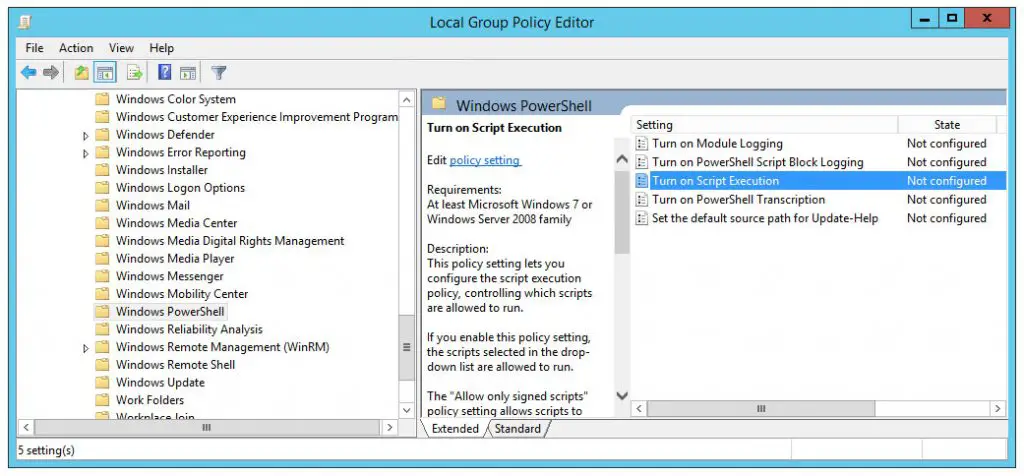Click the tree pane scroll down arrow
The image size is (1024, 476).
tap(406, 410)
